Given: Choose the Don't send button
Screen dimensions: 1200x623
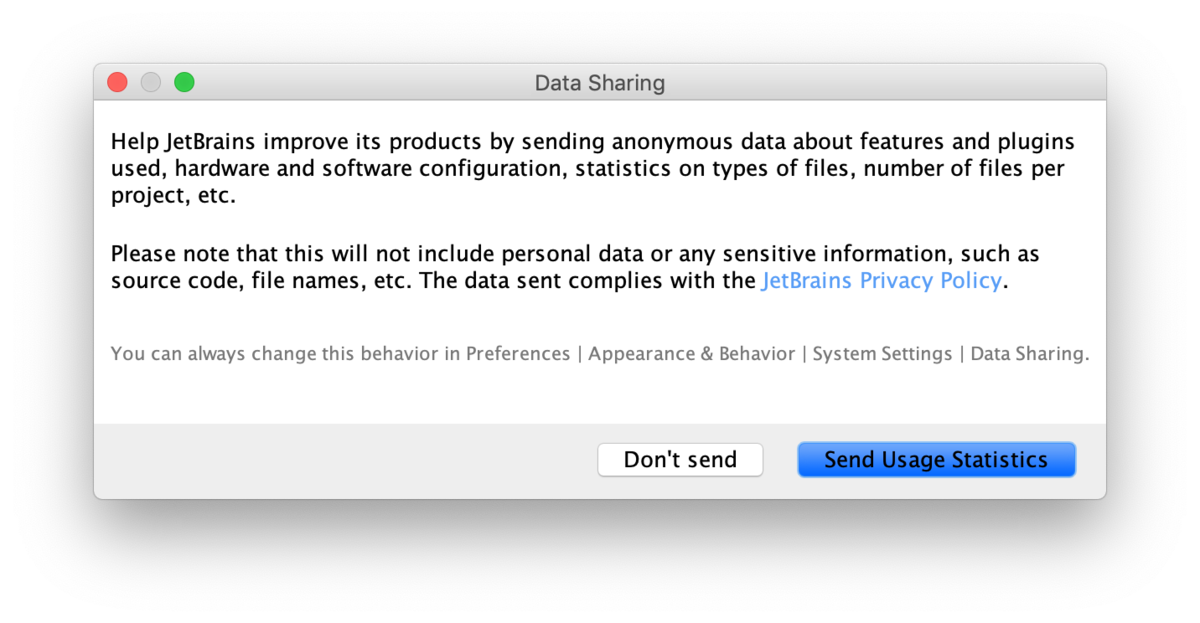Looking at the screenshot, I should (680, 460).
